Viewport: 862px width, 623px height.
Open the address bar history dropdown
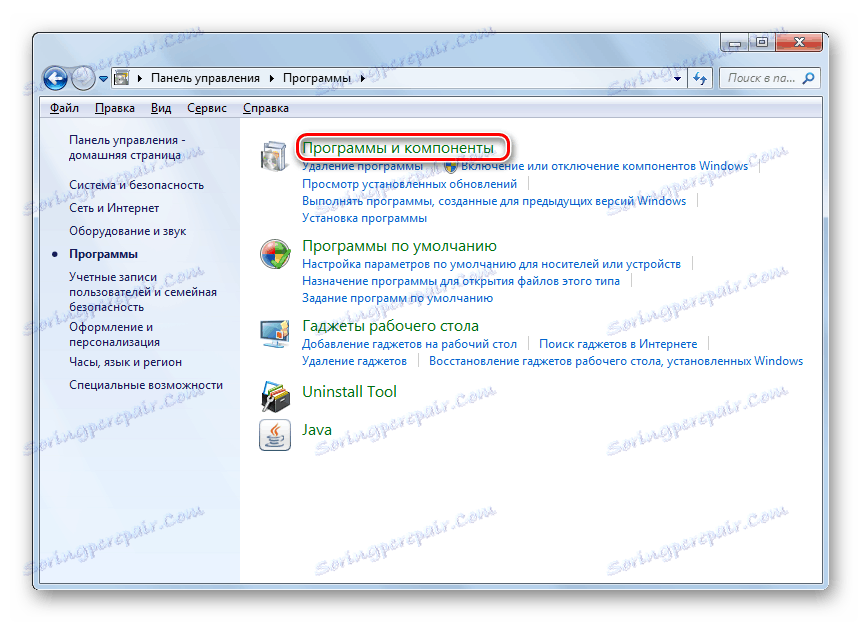[x=677, y=79]
